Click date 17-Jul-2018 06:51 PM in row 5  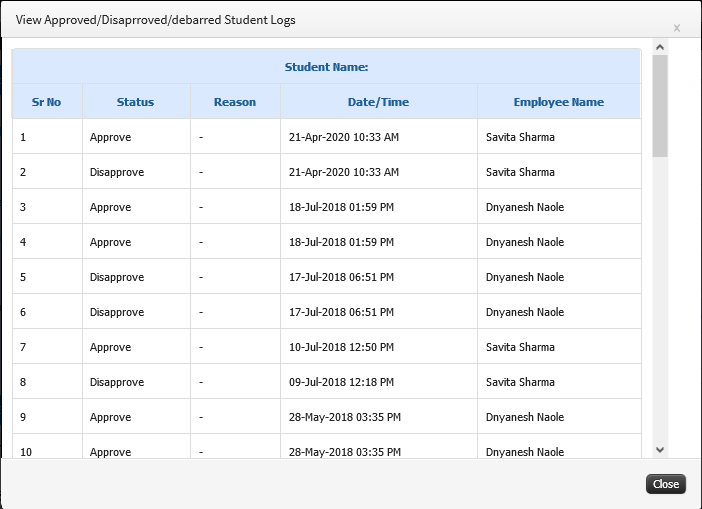[x=341, y=277]
